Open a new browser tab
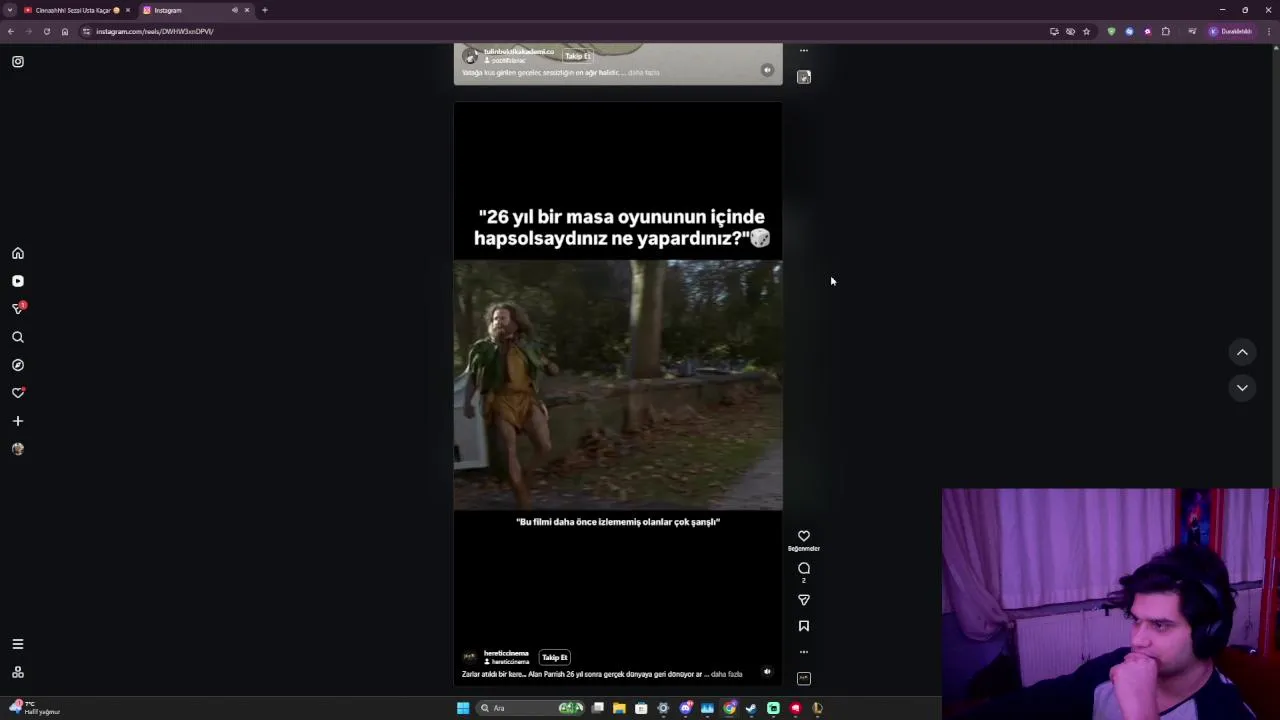1280x720 pixels. [265, 10]
